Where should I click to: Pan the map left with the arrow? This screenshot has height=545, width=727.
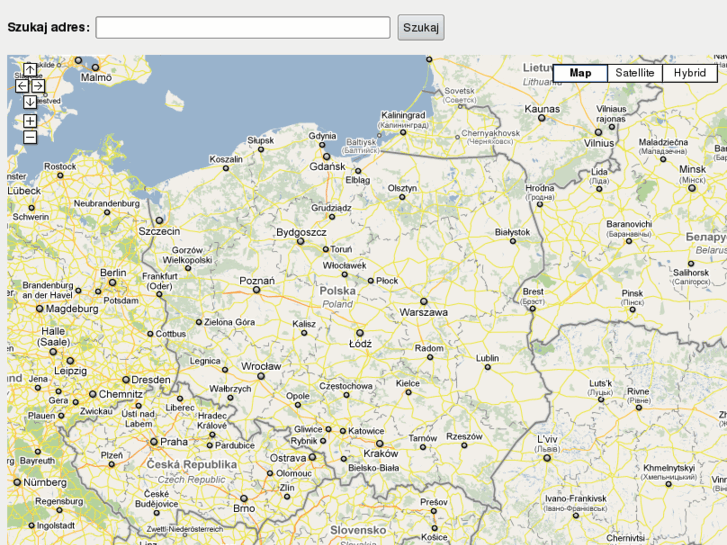coord(22,86)
